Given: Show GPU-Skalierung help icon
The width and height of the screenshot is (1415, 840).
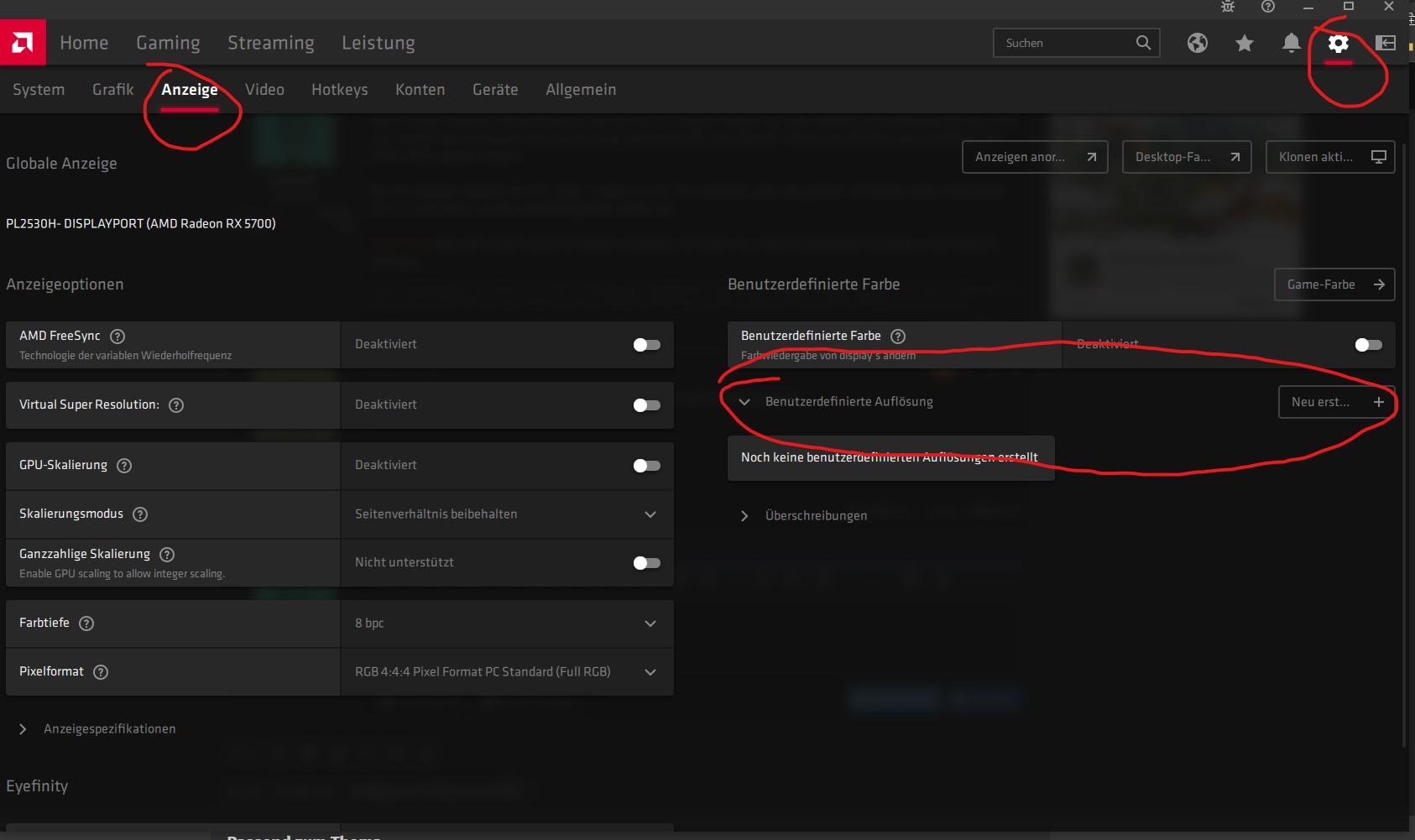Looking at the screenshot, I should (124, 465).
